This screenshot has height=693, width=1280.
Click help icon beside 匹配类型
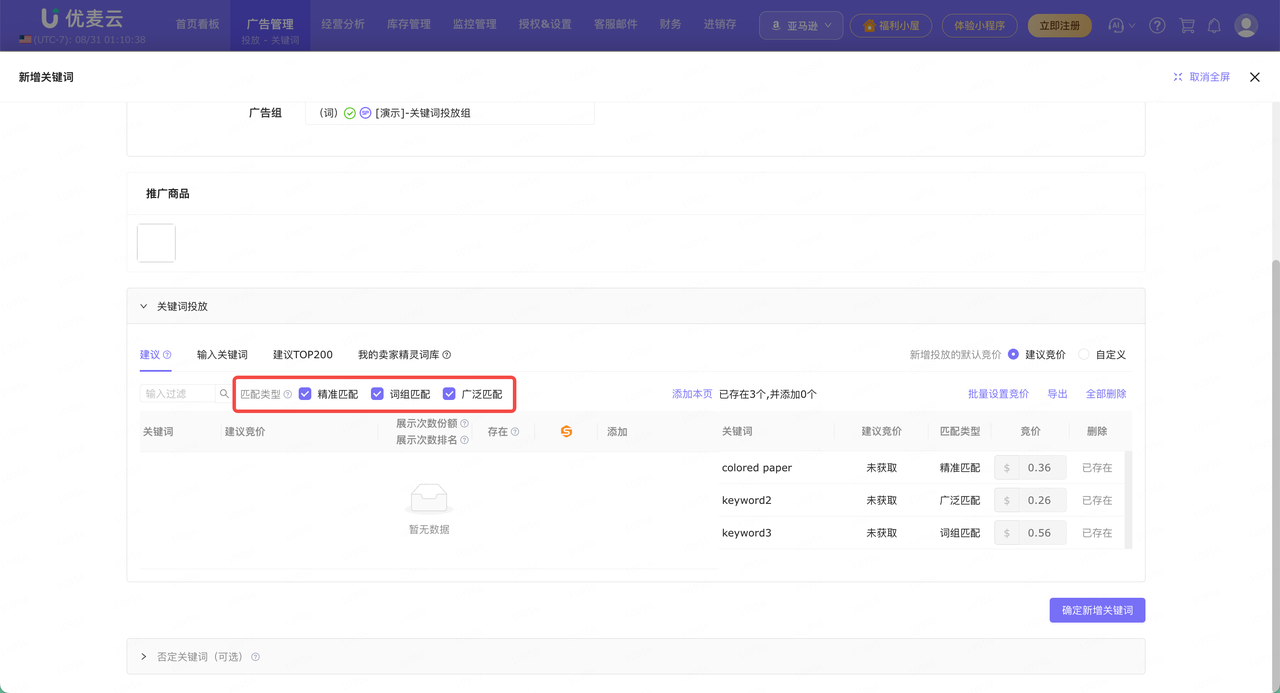pos(288,395)
